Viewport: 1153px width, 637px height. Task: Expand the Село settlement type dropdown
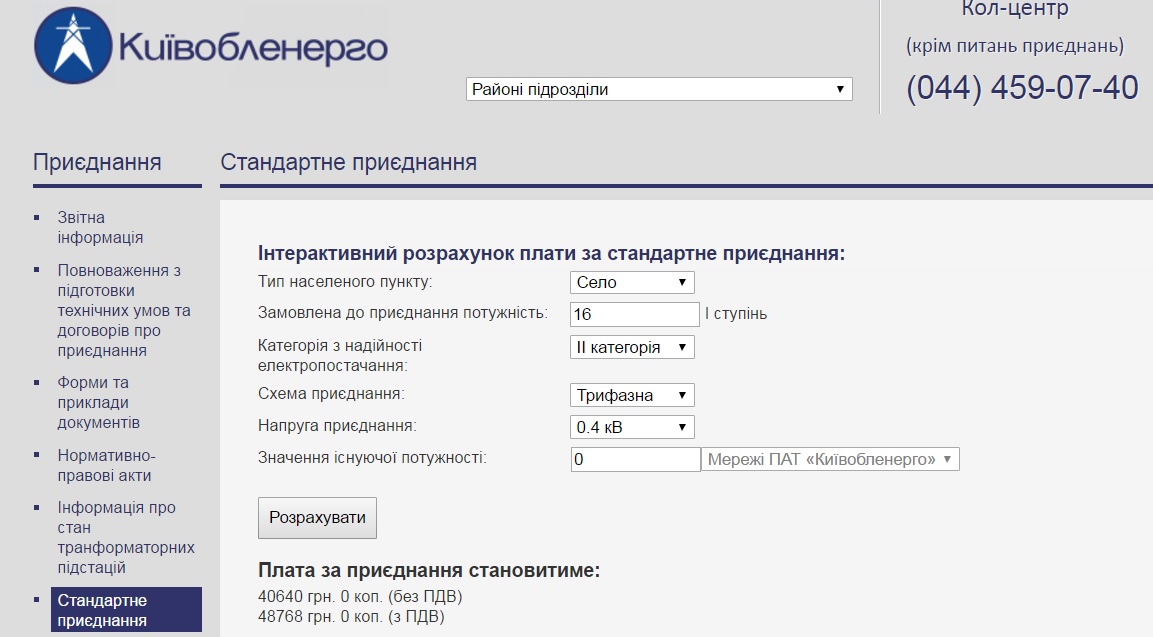(x=632, y=282)
